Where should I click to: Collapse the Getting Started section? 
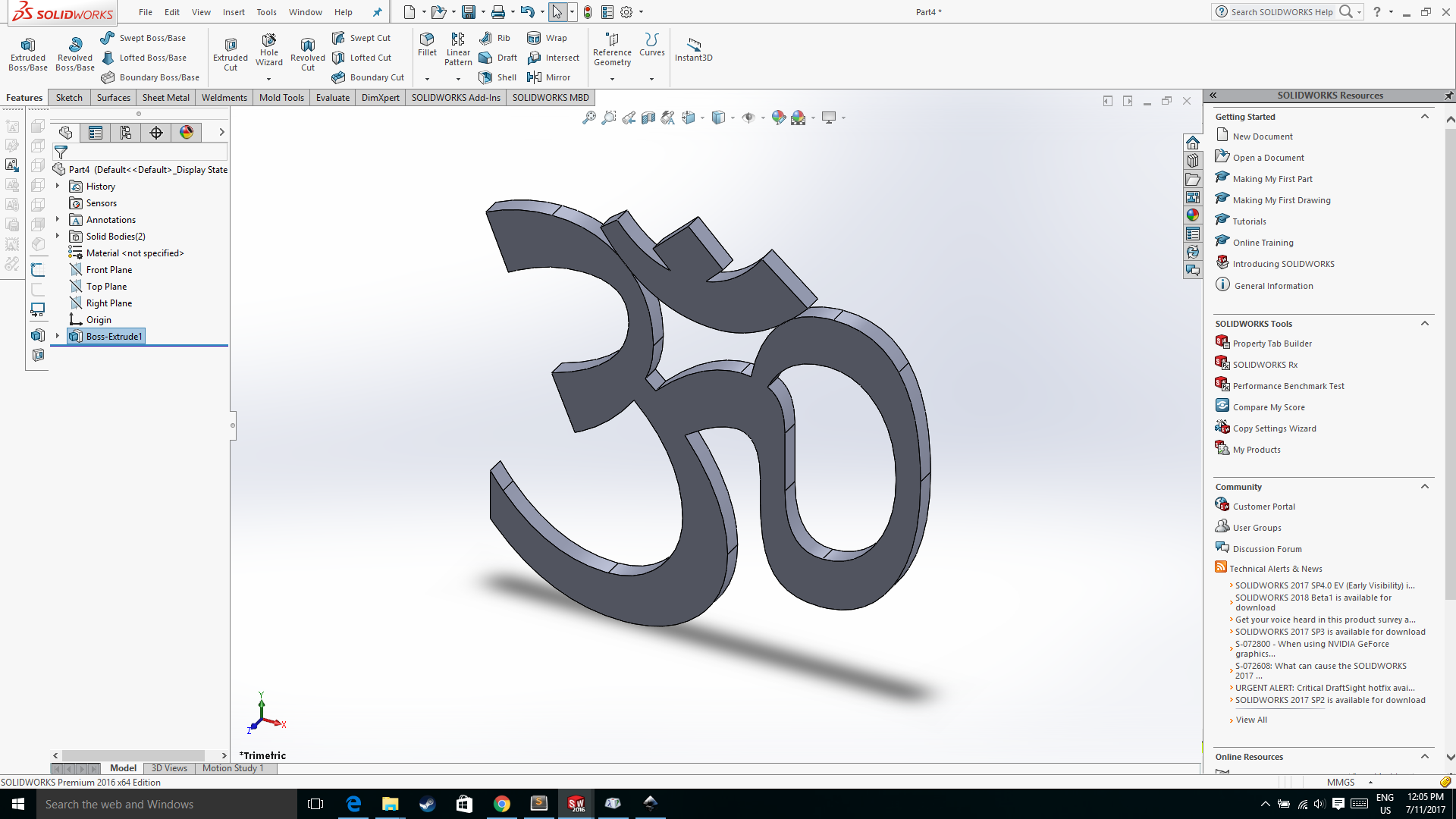pyautogui.click(x=1425, y=117)
